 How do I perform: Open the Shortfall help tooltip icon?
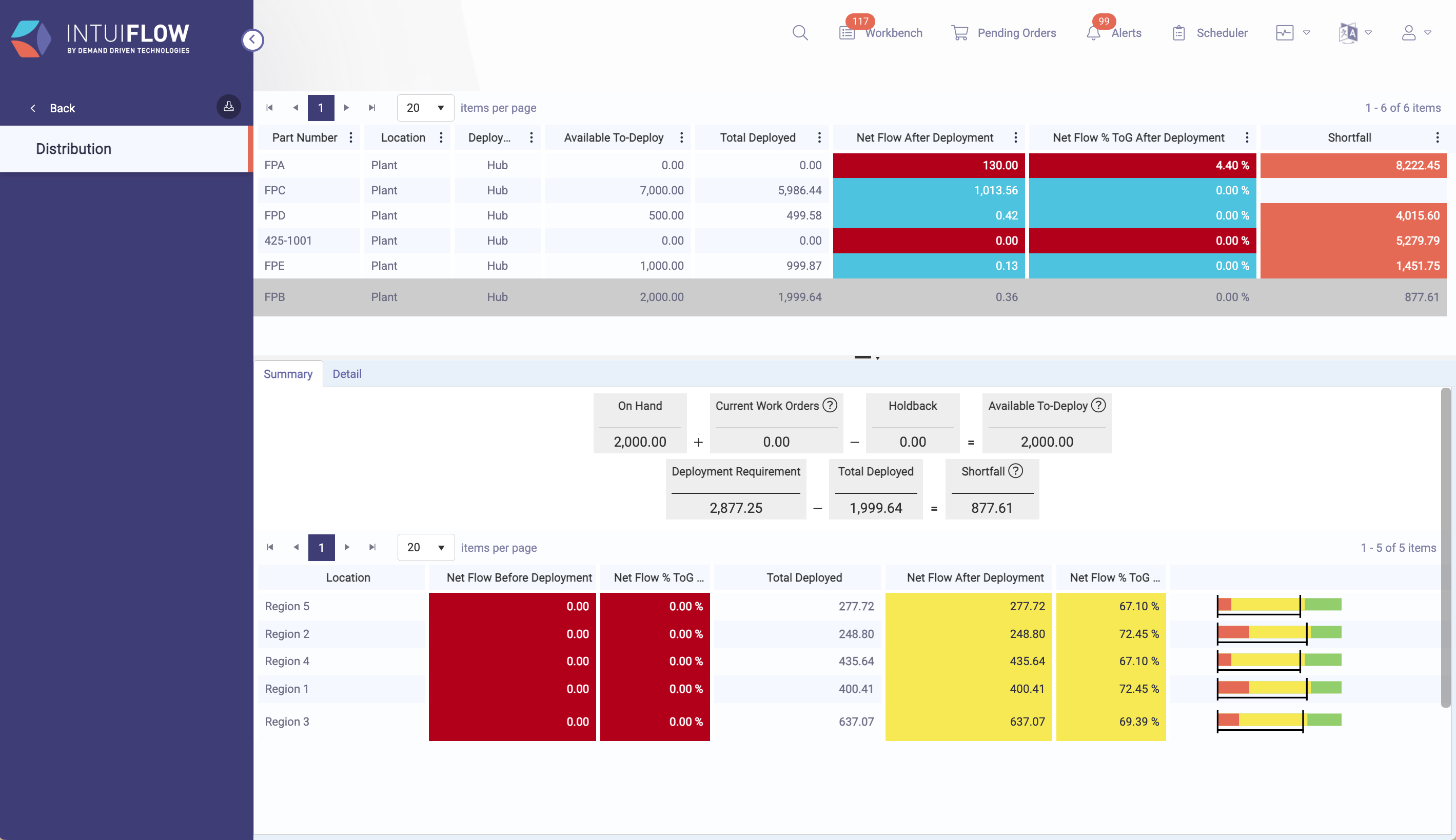[1015, 471]
